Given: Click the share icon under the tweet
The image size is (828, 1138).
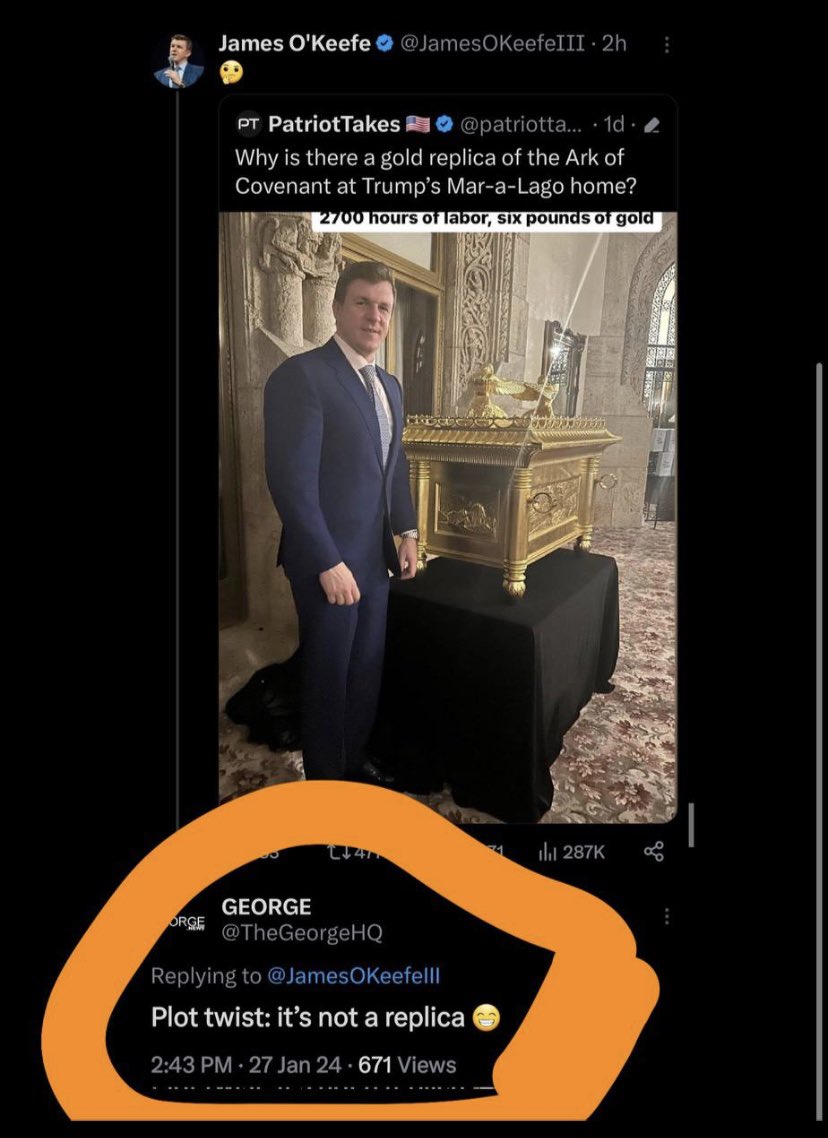Looking at the screenshot, I should click(x=654, y=852).
